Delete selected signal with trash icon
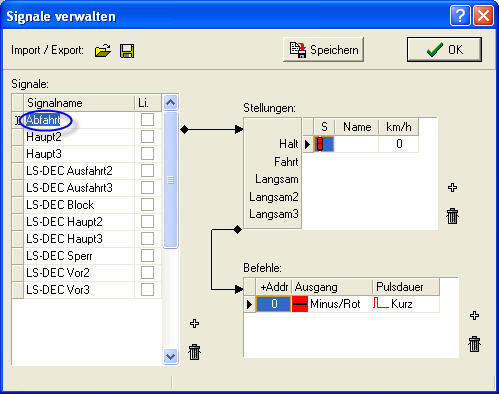 [194, 352]
